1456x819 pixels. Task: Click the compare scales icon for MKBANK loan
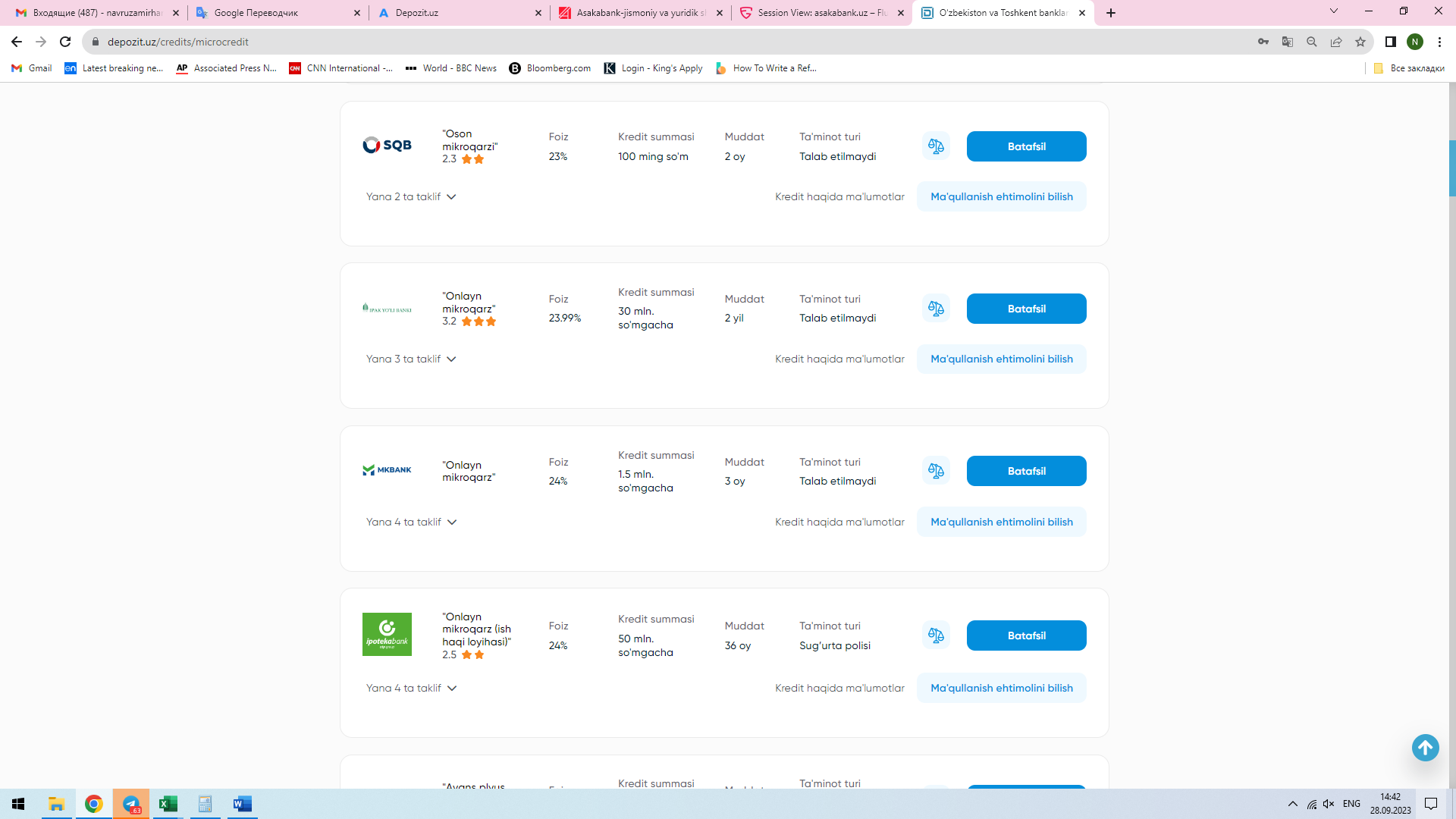point(936,471)
